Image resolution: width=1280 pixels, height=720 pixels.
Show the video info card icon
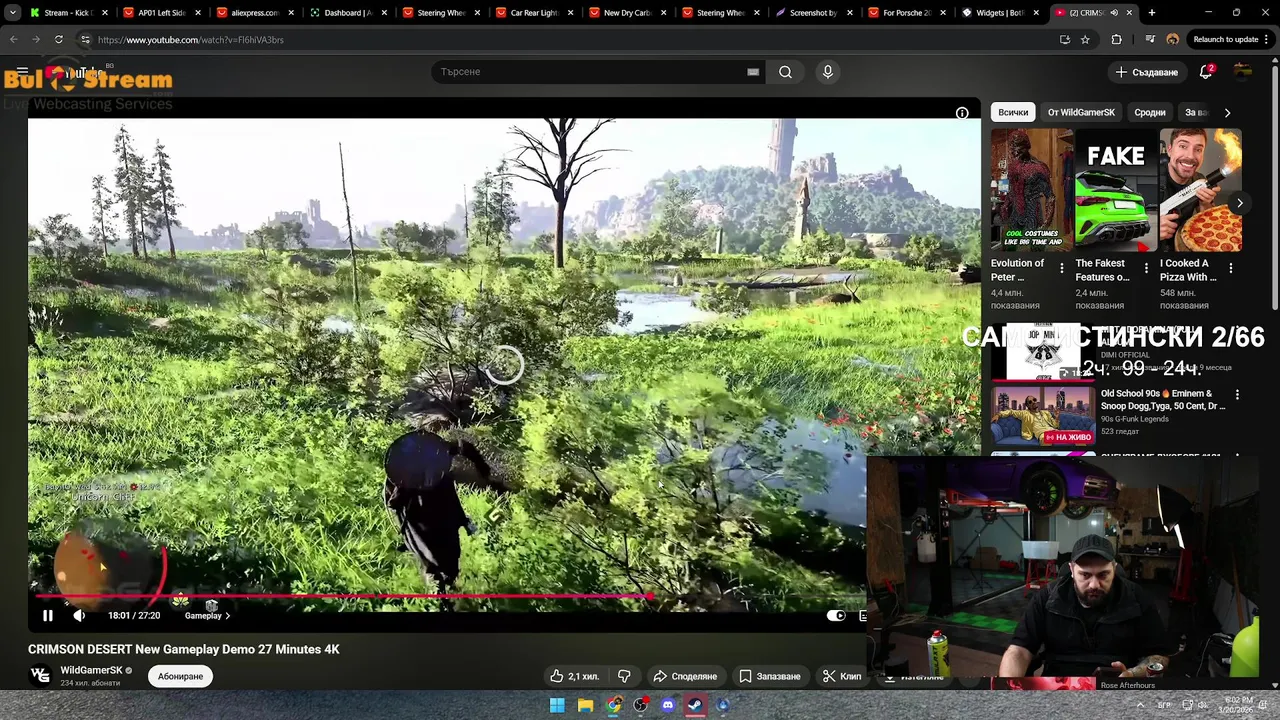(x=962, y=113)
